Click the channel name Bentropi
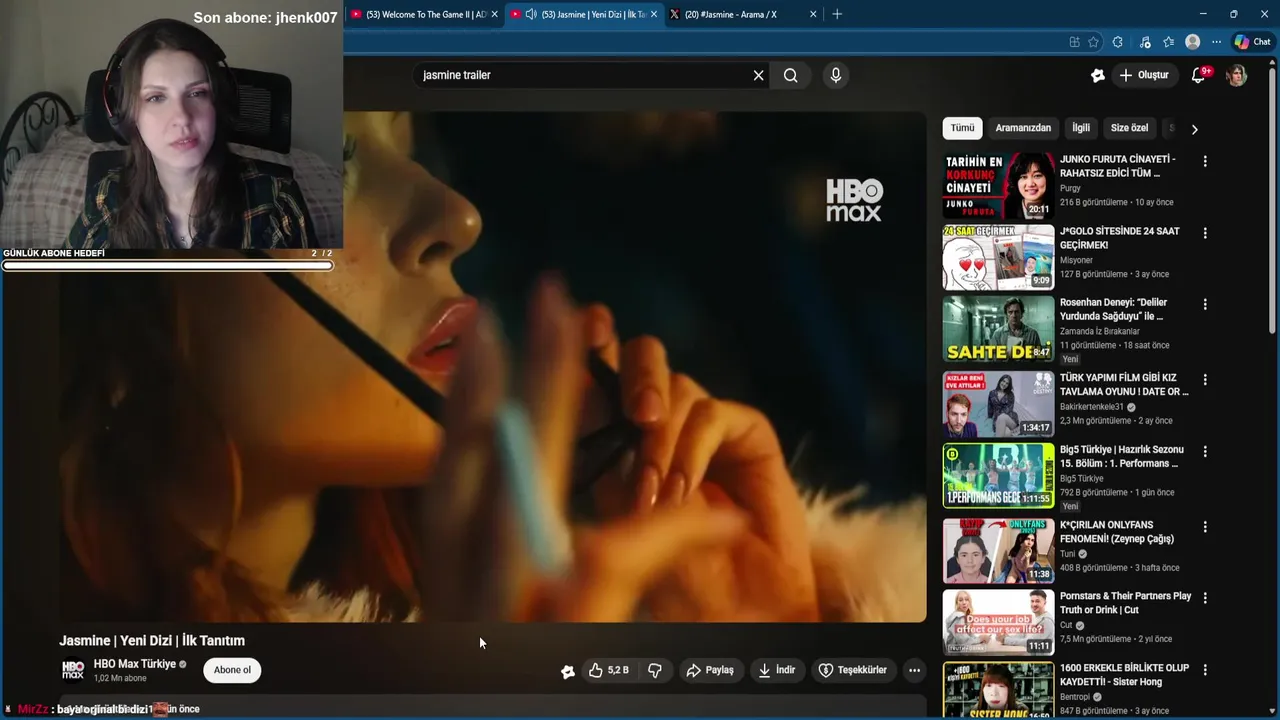 (x=1076, y=697)
